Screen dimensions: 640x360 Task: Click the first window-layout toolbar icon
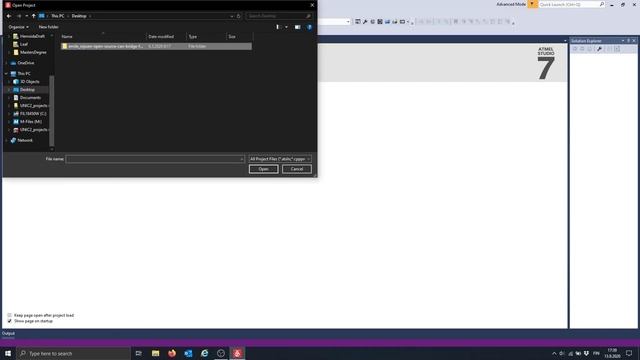(358, 22)
